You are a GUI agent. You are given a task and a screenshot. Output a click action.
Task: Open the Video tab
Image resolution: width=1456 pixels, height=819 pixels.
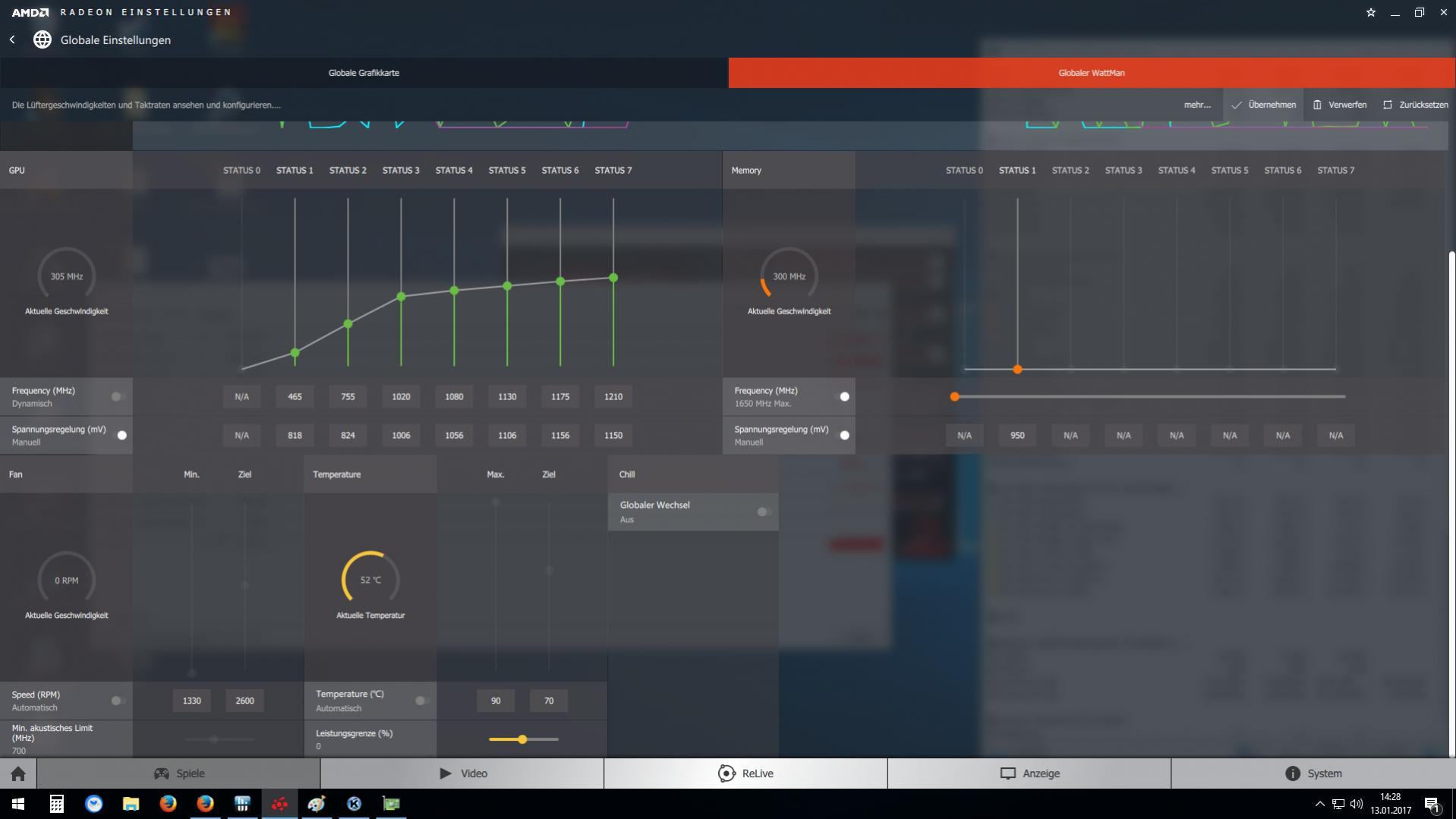[462, 773]
